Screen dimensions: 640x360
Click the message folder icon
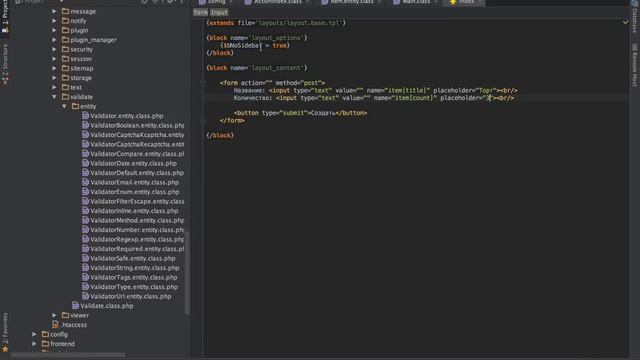(65, 11)
